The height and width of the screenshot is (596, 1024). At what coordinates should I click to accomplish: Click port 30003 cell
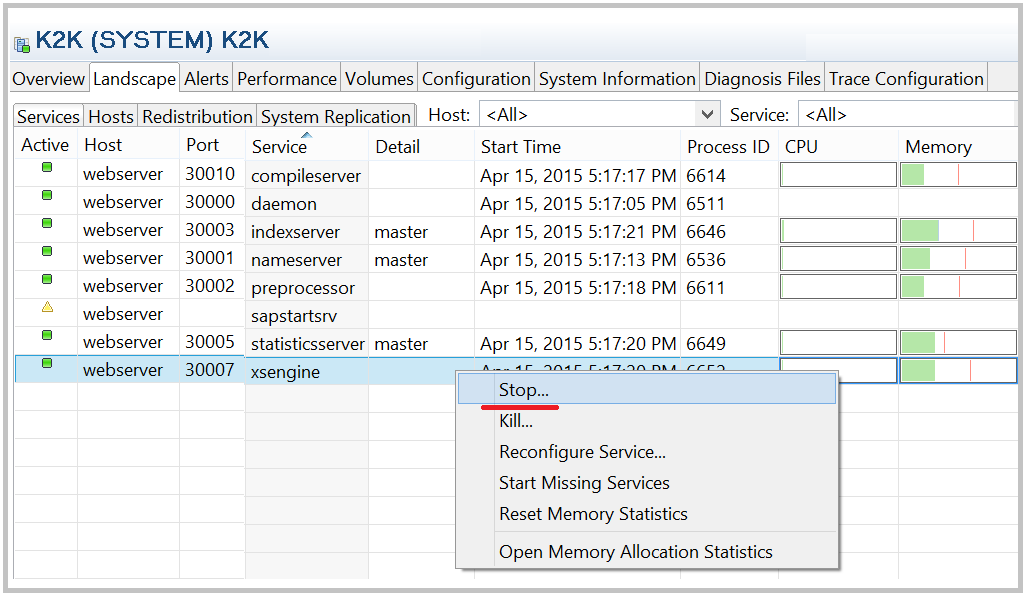[210, 230]
